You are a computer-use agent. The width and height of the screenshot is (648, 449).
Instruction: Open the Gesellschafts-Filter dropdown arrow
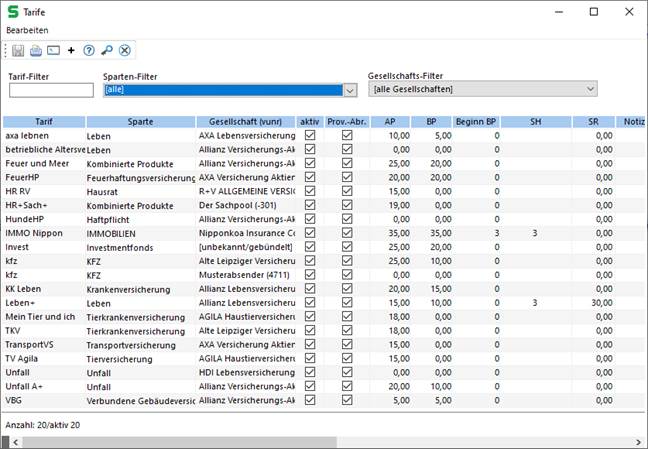(591, 90)
